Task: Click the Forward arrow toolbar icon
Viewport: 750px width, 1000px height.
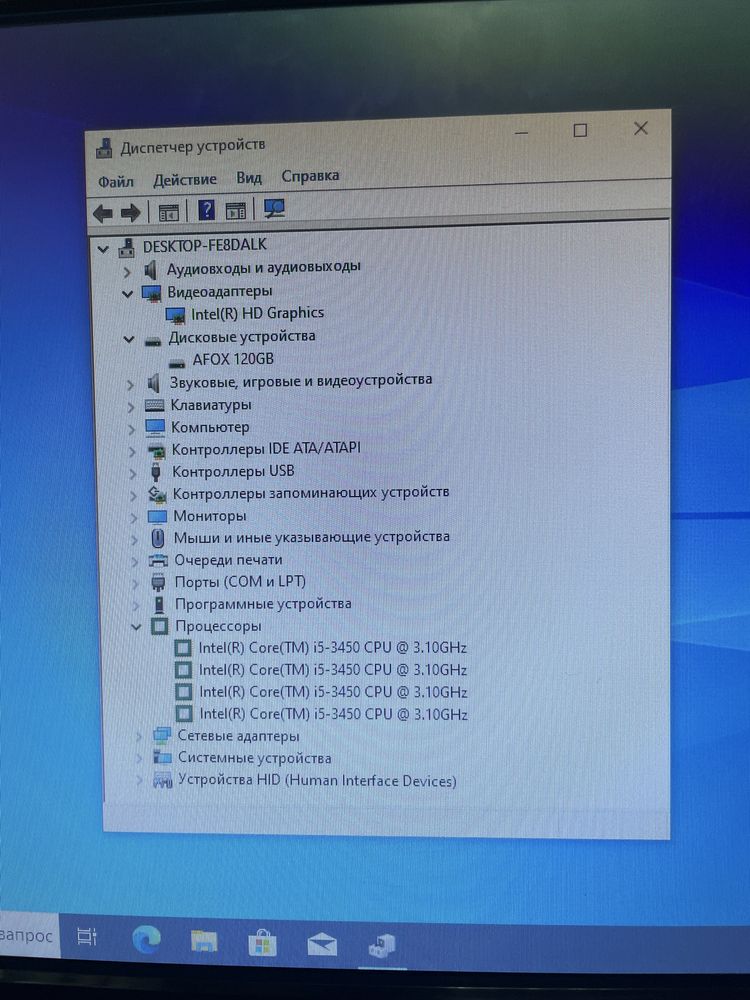Action: click(x=130, y=212)
